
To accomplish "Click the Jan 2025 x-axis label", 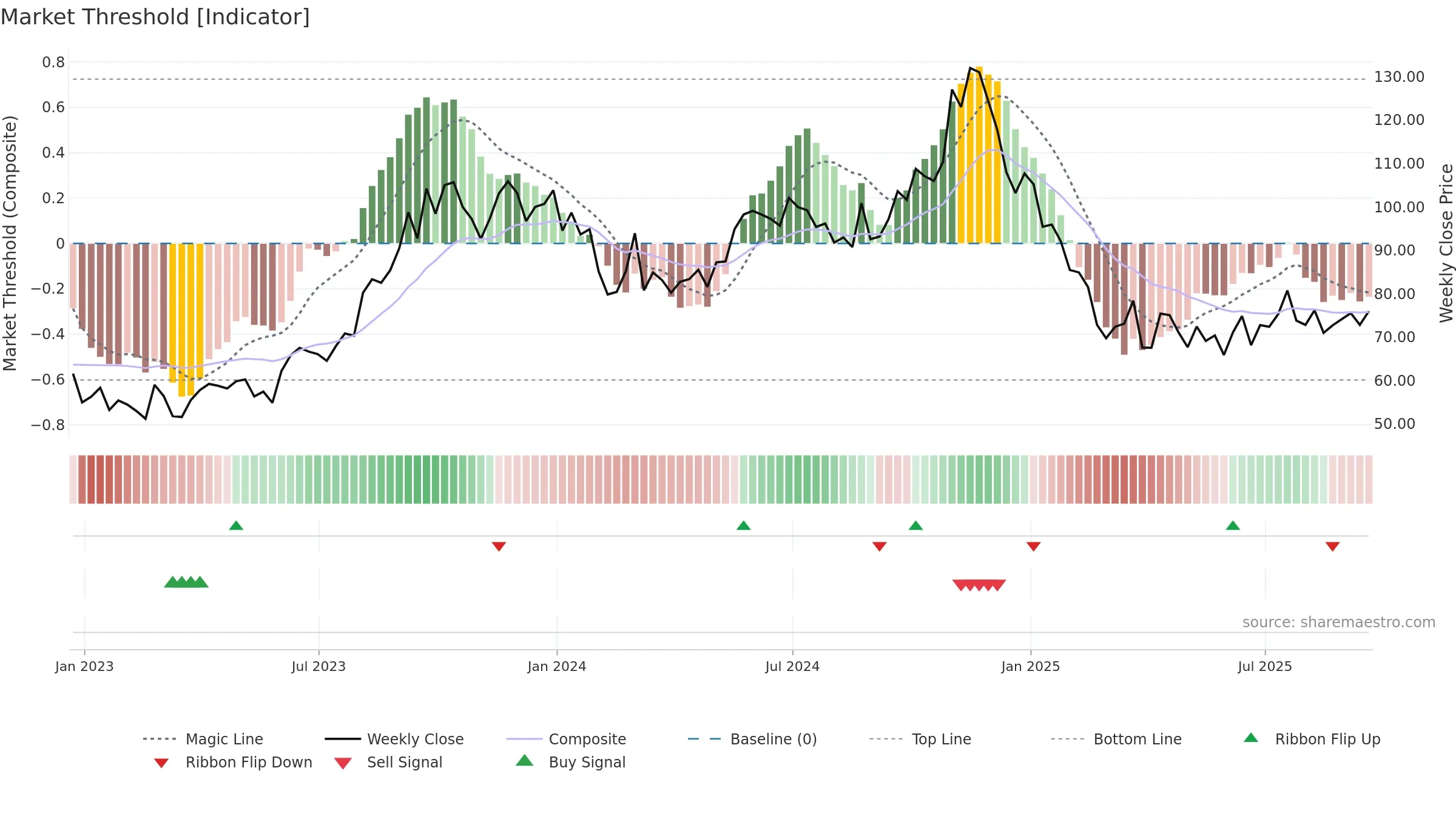I will 1031,667.
